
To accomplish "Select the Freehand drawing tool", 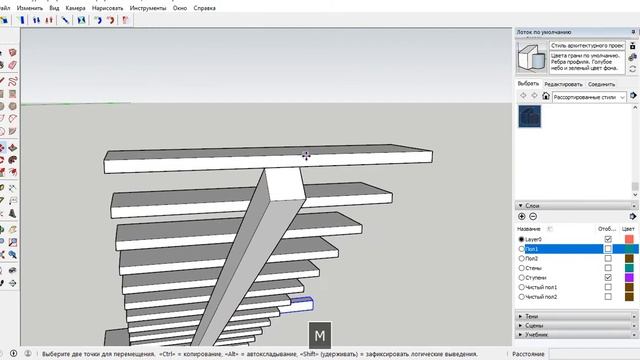I will (x=13, y=81).
